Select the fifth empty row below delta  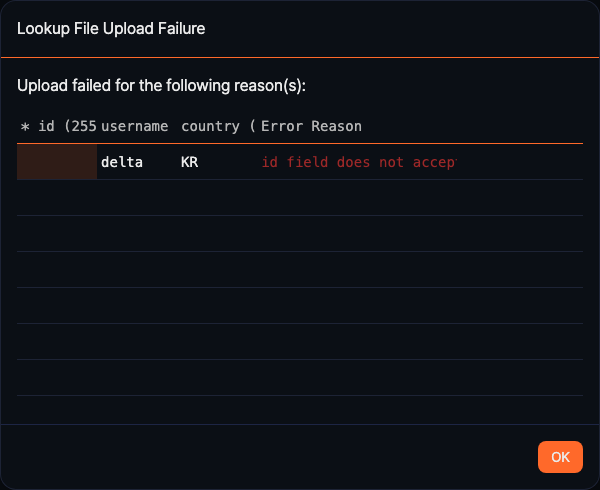point(300,342)
